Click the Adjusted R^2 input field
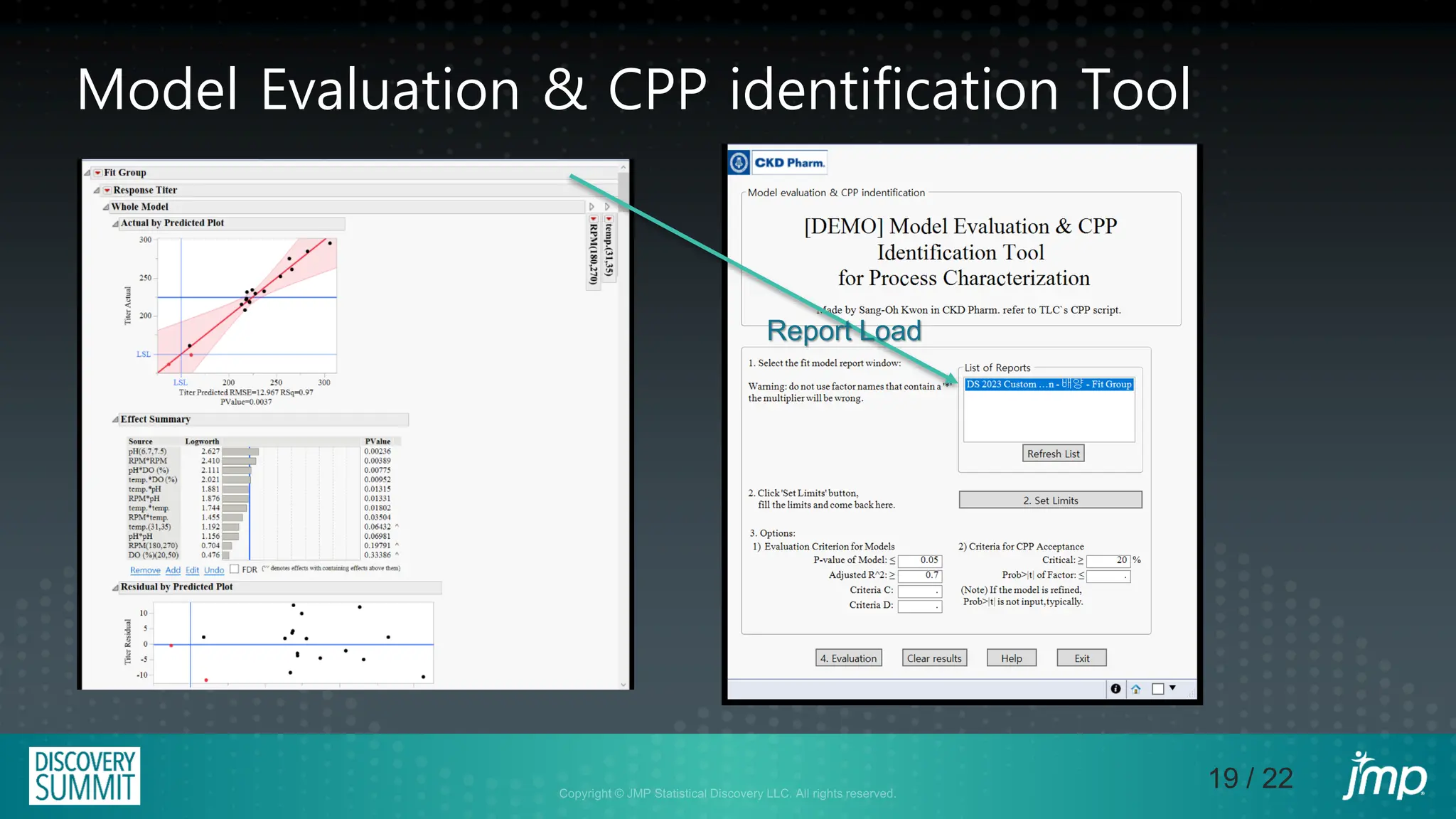Image resolution: width=1456 pixels, height=819 pixels. pos(920,575)
